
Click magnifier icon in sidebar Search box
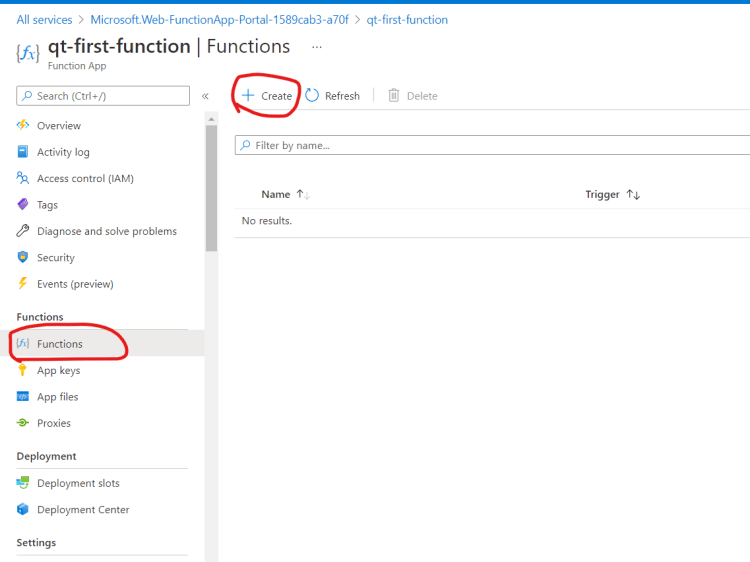[27, 96]
